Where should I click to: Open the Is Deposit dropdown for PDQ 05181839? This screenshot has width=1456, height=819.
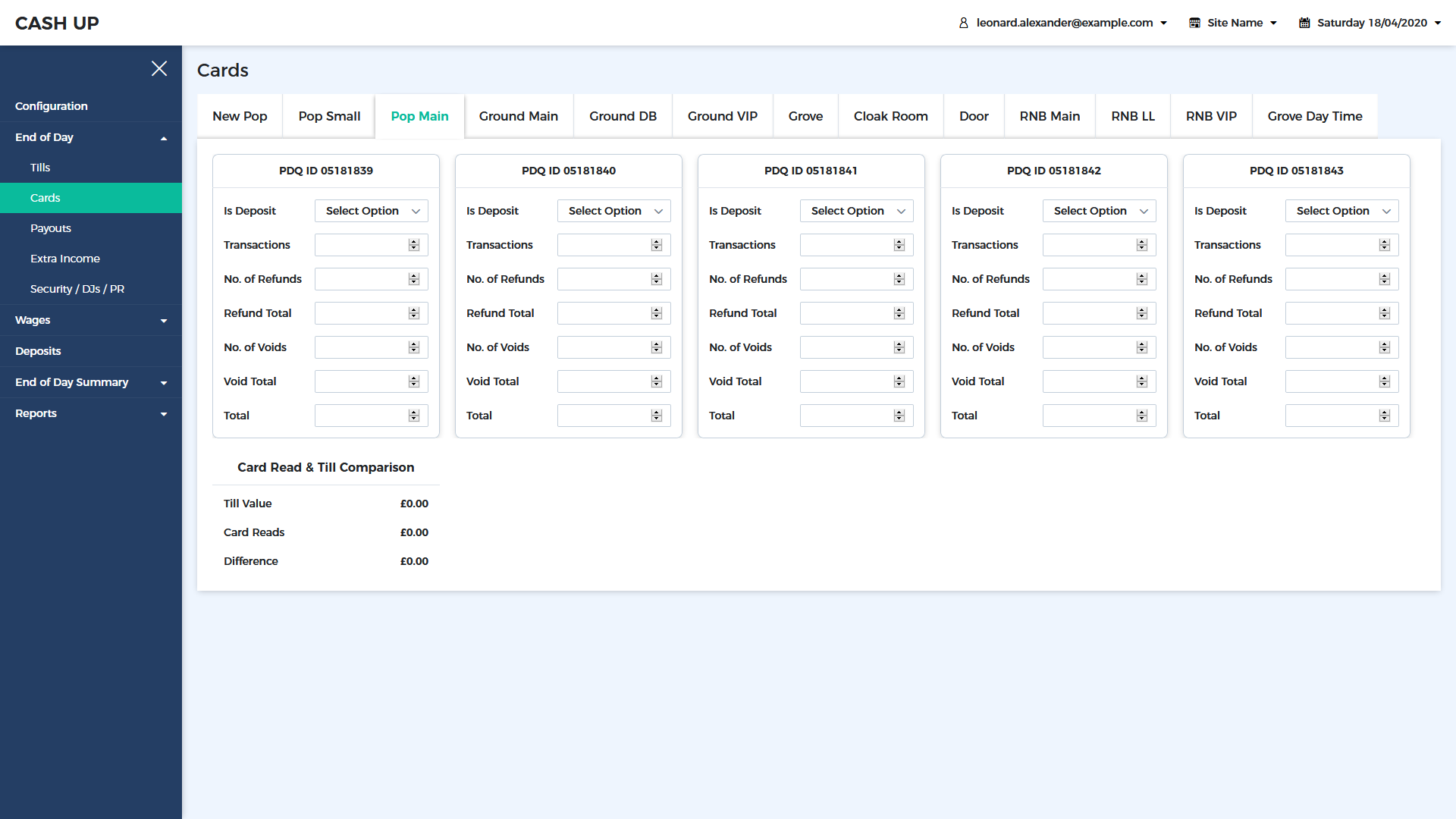(372, 211)
